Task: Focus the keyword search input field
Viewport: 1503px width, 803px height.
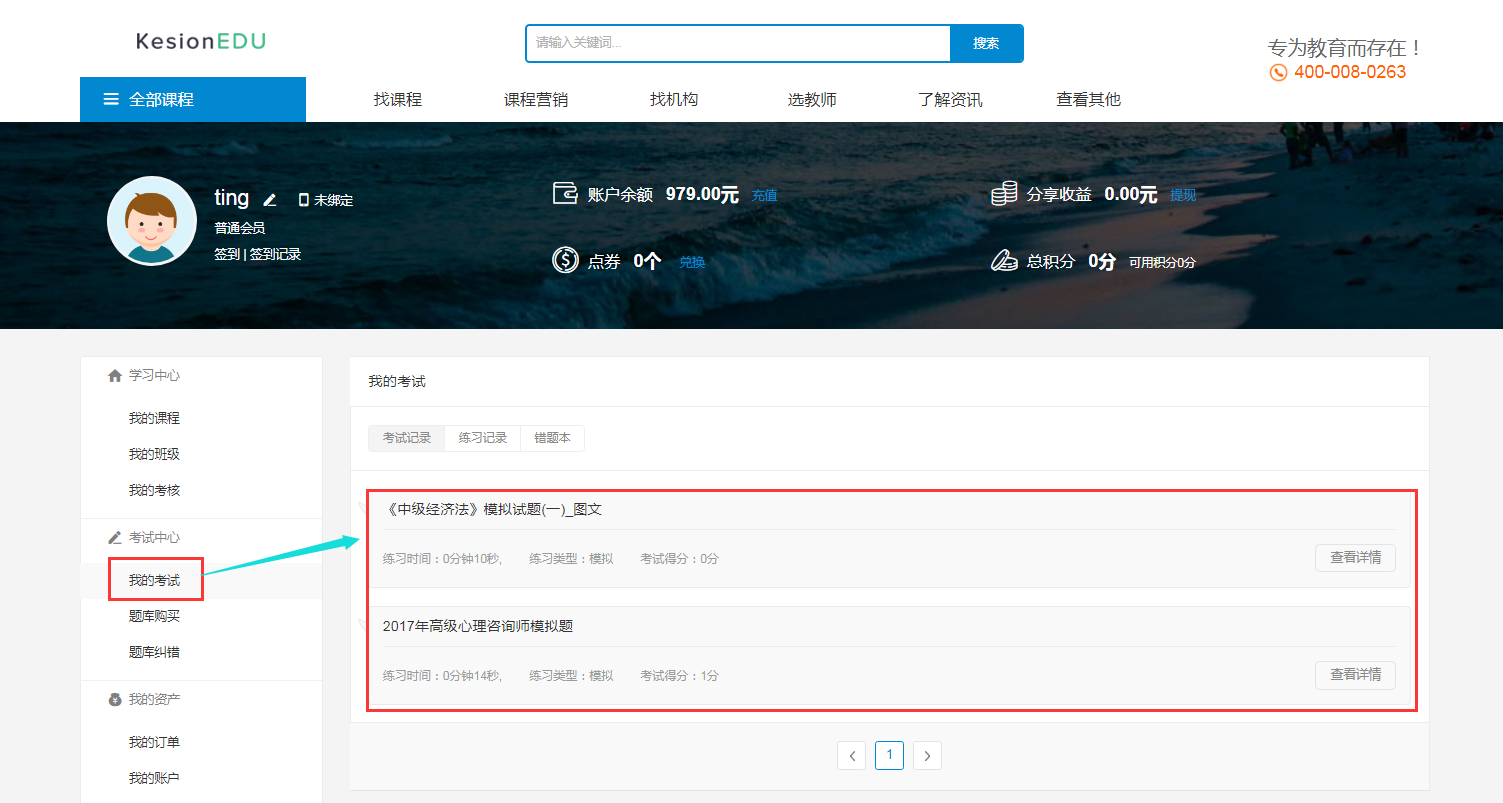Action: point(737,43)
